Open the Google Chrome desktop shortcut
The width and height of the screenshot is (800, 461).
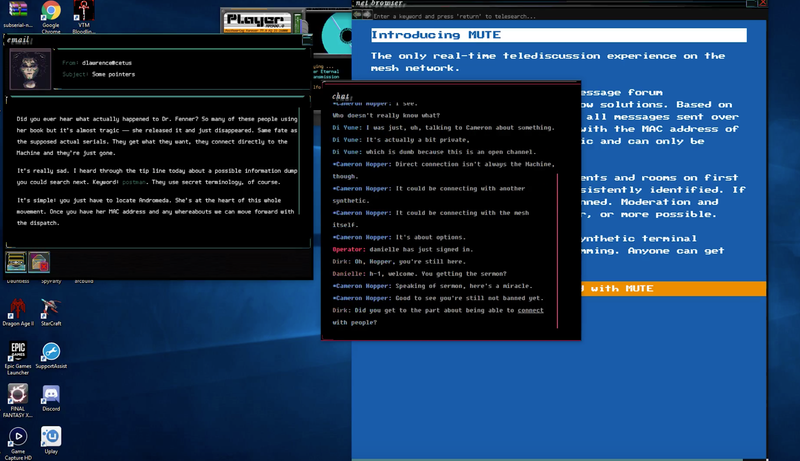pos(51,16)
